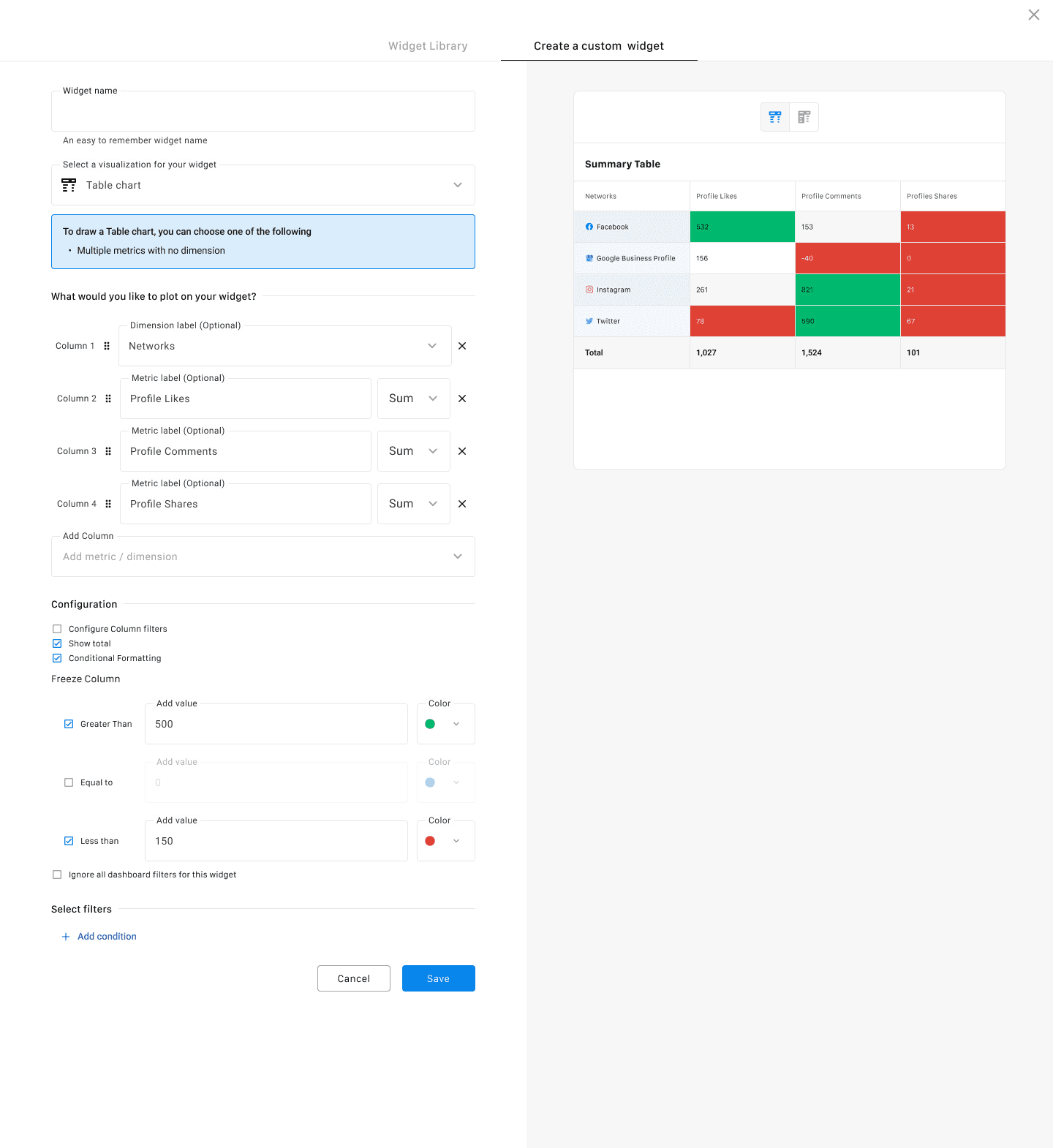Screen dimensions: 1053x1148
Task: Remove Column 1 Networks with X icon
Action: (x=462, y=346)
